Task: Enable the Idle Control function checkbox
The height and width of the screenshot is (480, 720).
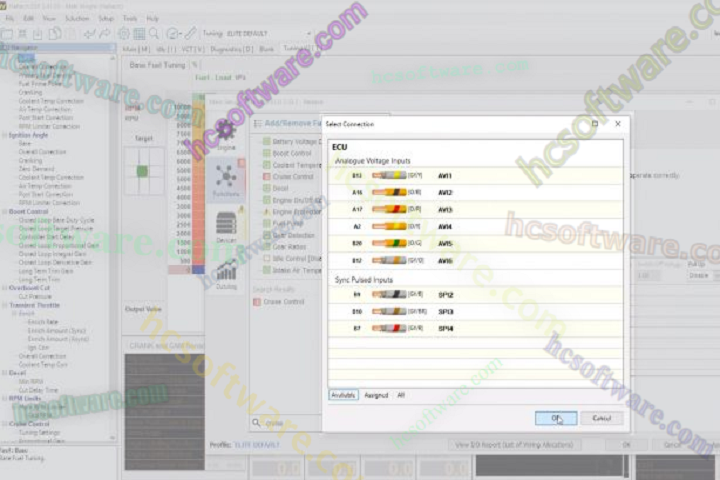Action: (266, 259)
